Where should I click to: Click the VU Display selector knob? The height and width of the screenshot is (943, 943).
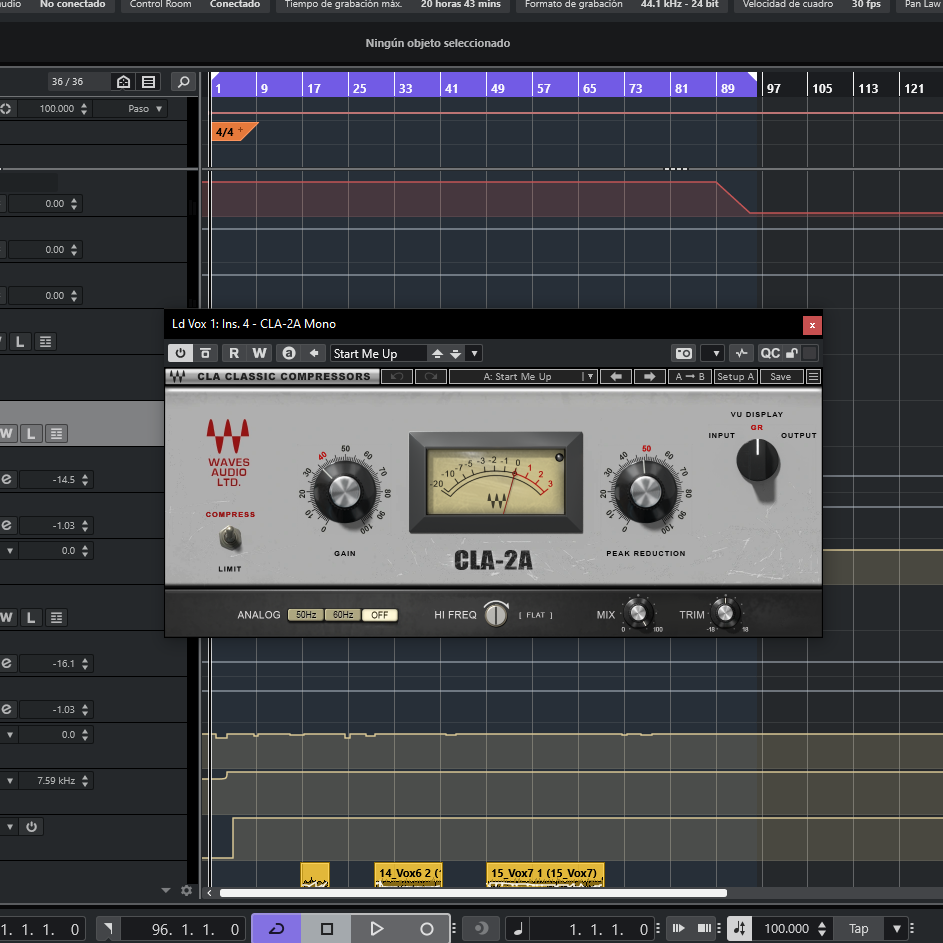coord(758,460)
